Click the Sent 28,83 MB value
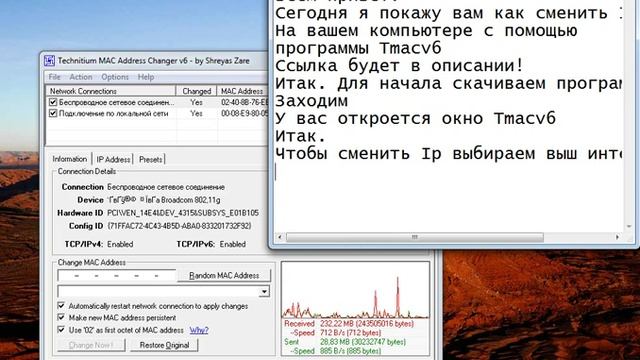640x360 pixels. (362, 342)
